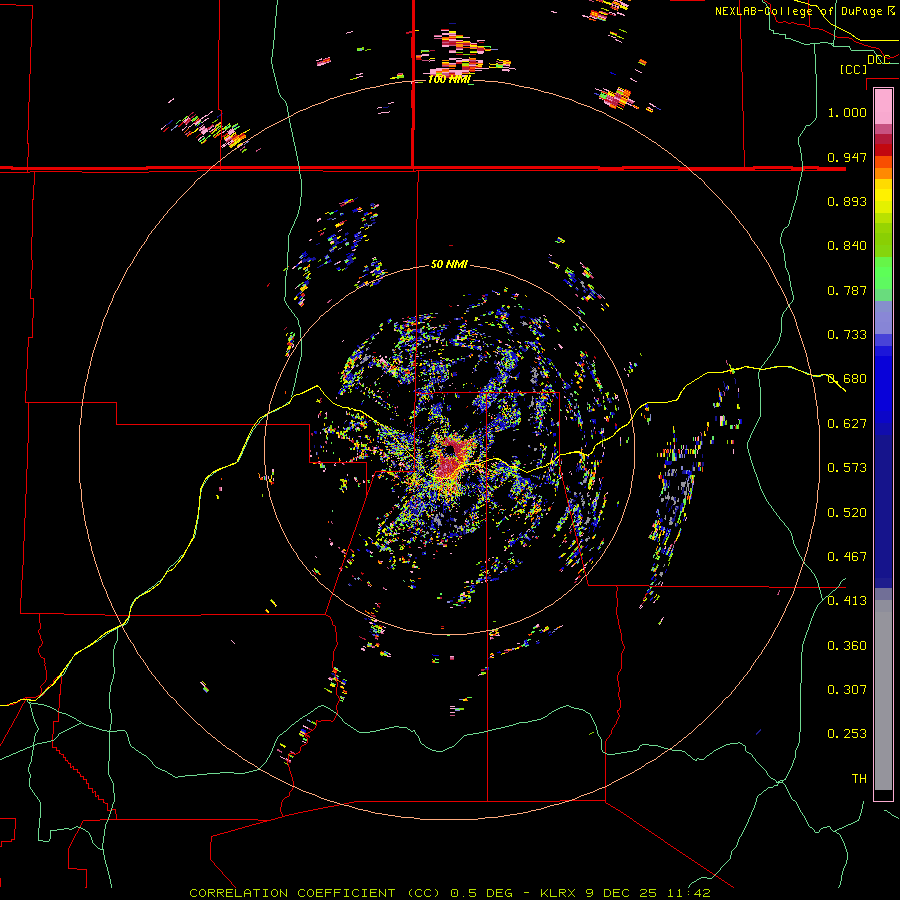Select the 0.253 scale value
Screen dimensions: 900x900
pos(847,734)
